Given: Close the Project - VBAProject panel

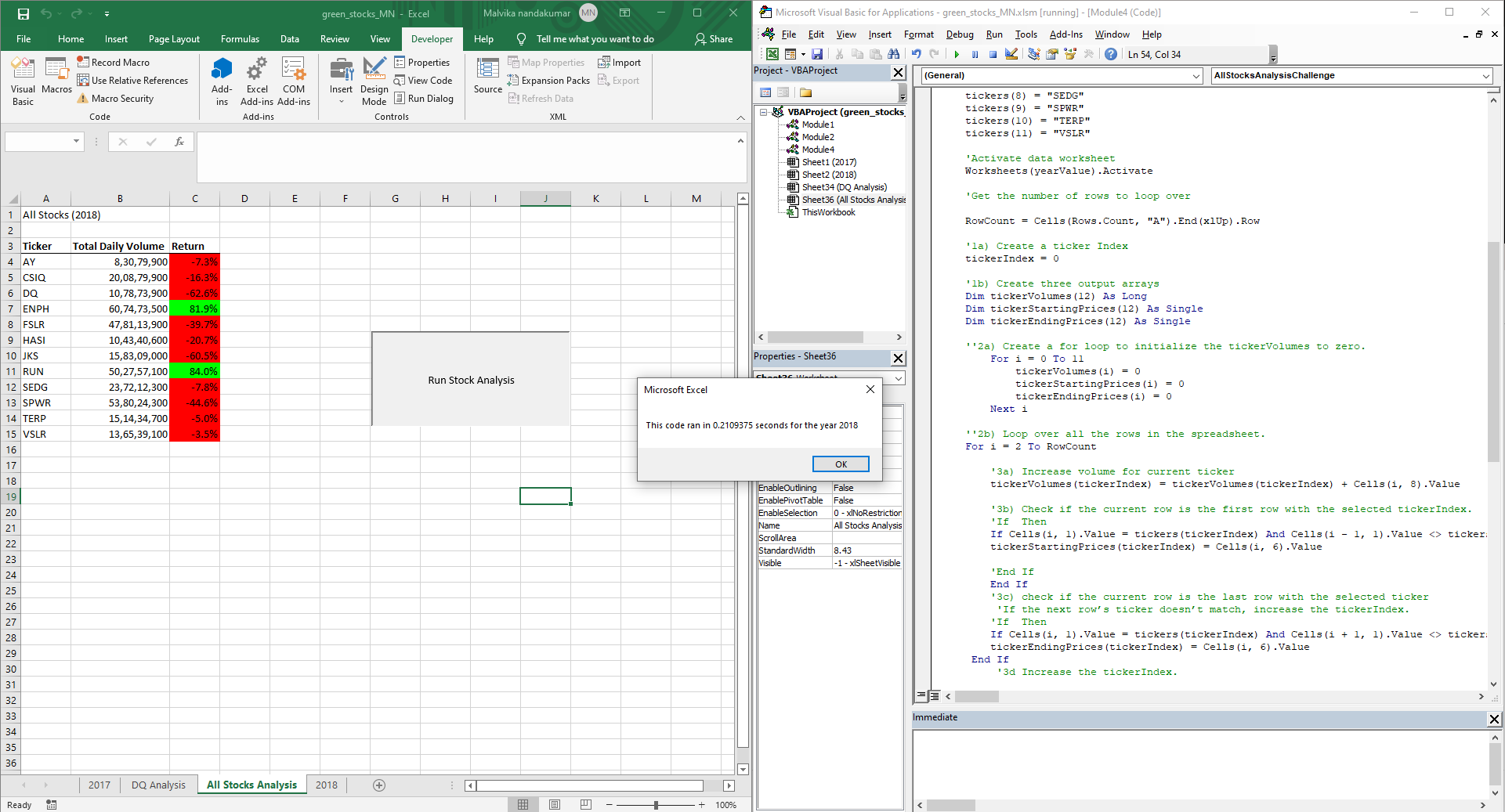Looking at the screenshot, I should point(898,72).
